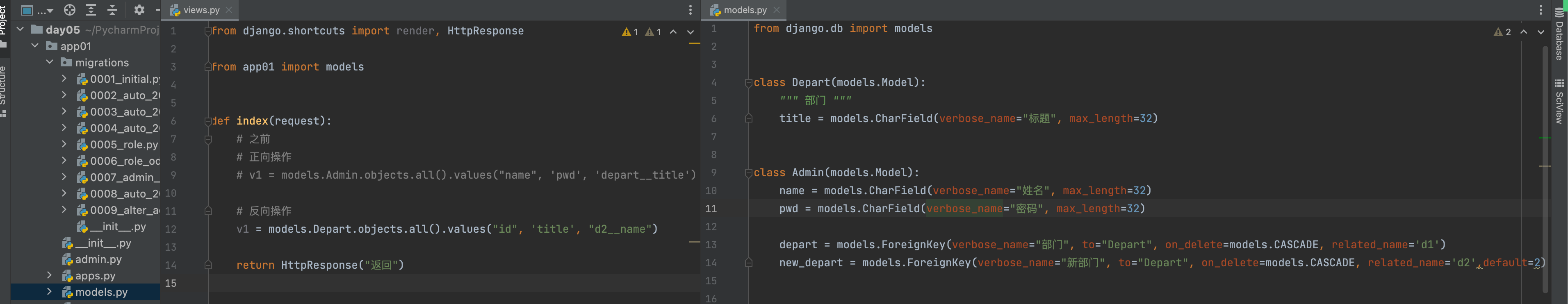Expand the 0009_alter migration node

tap(64, 210)
